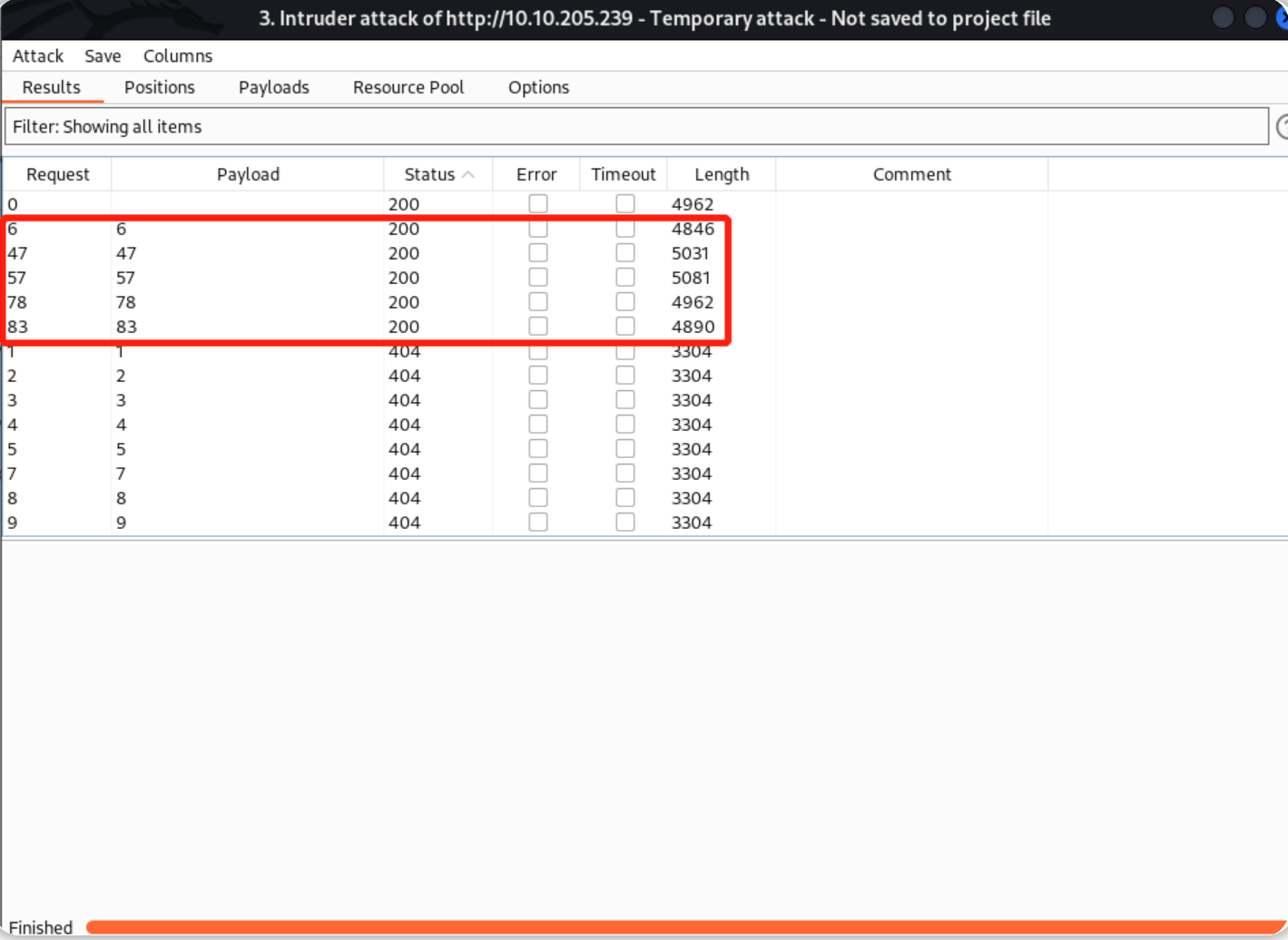Select the length value 4846
Screen dimensions: 1288x940
693,229
